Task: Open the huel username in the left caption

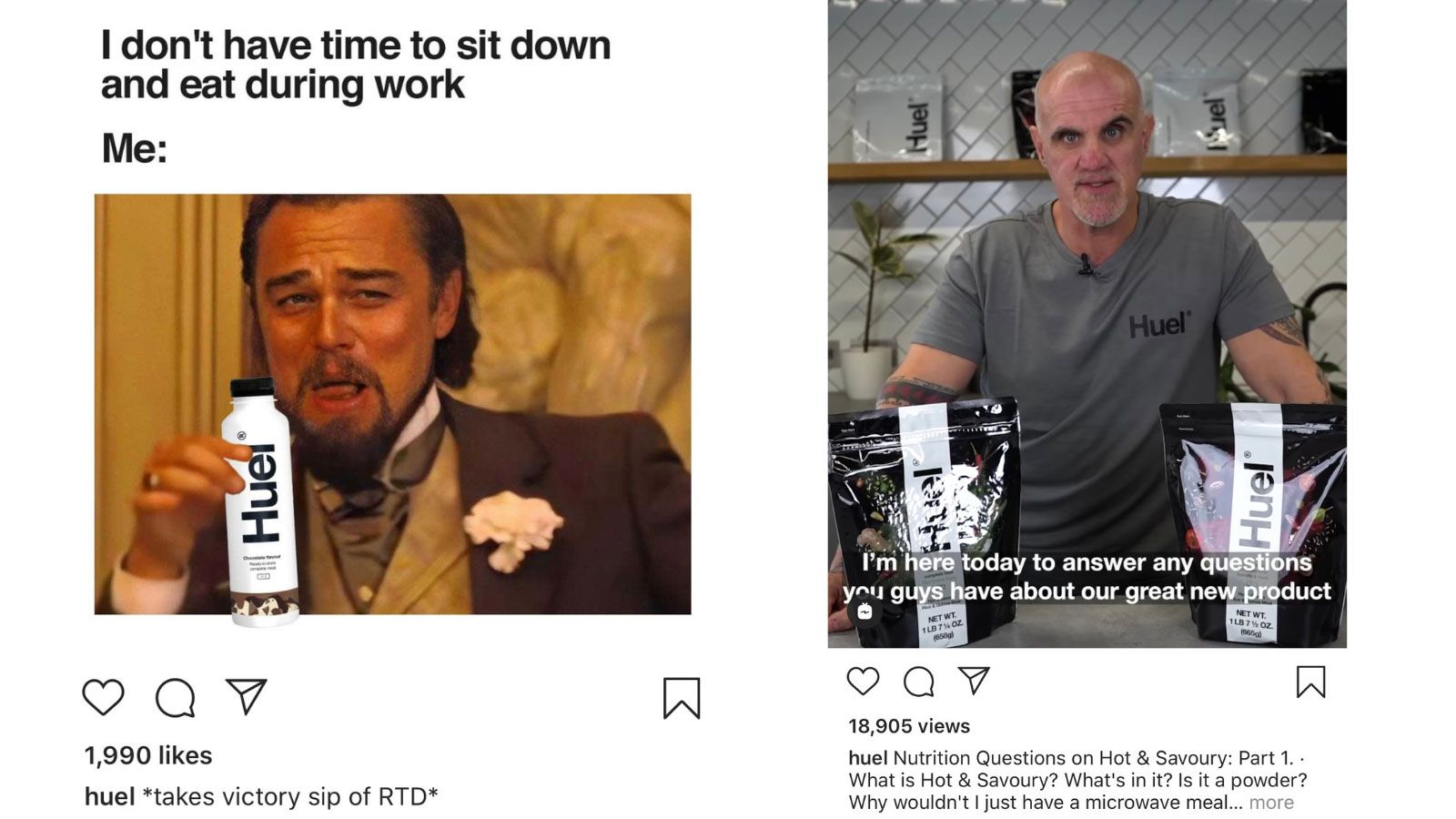Action: pyautogui.click(x=110, y=796)
